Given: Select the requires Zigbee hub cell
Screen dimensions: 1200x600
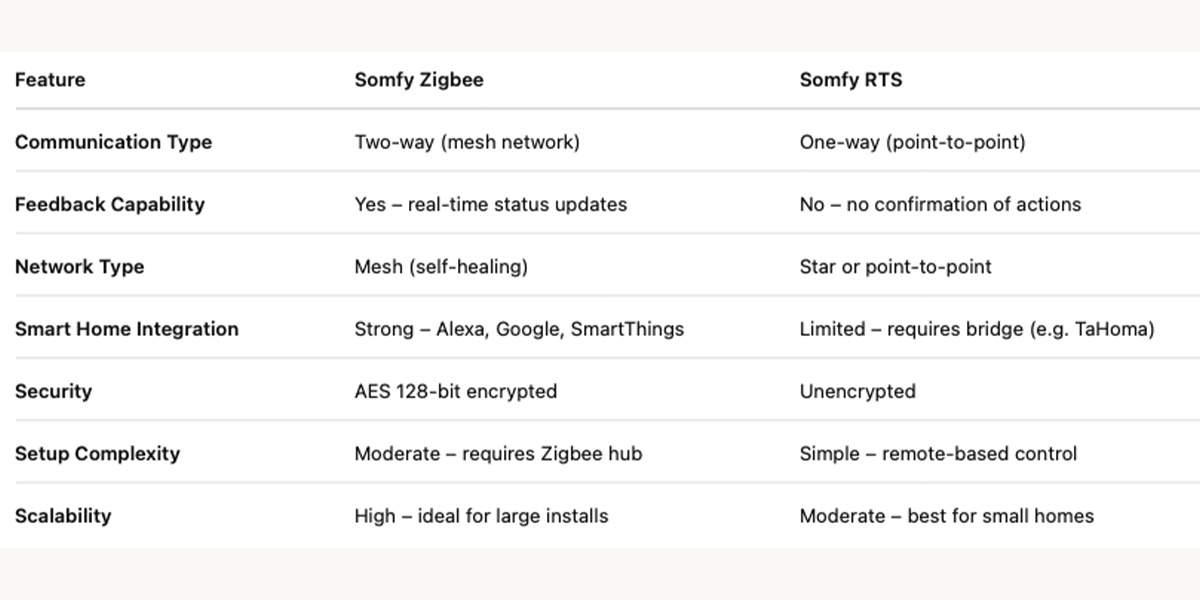Looking at the screenshot, I should 498,453.
